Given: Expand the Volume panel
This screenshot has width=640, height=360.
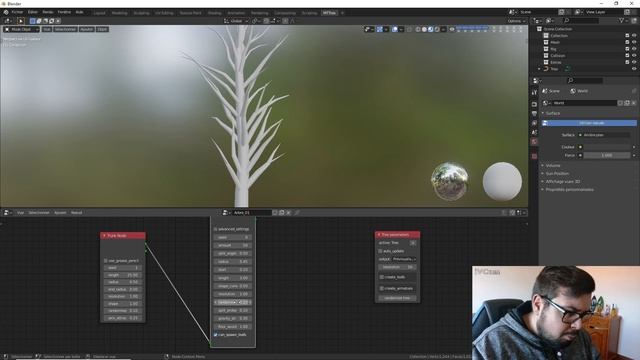Looking at the screenshot, I should click(553, 165).
